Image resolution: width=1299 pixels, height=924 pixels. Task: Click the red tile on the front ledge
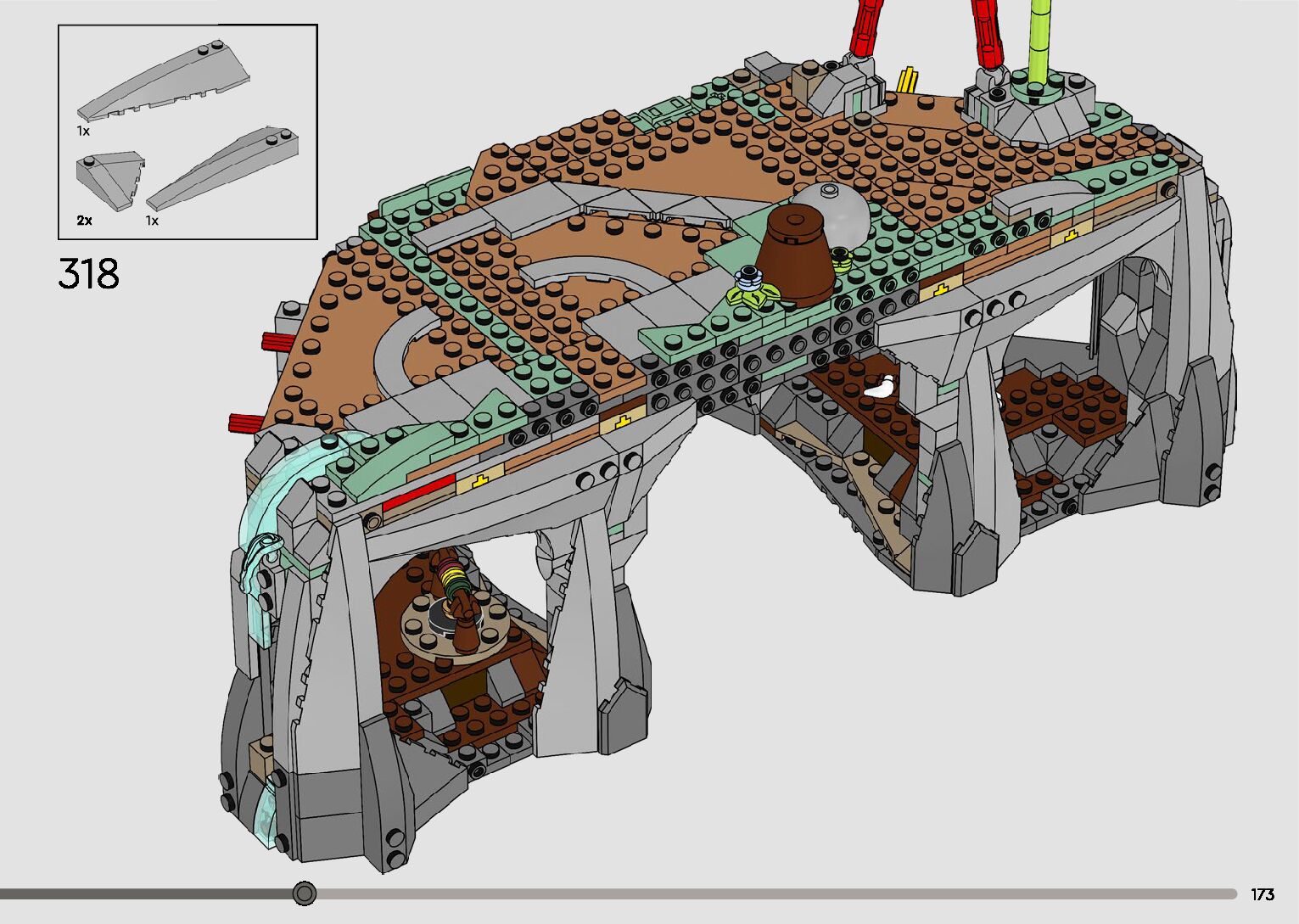418,493
